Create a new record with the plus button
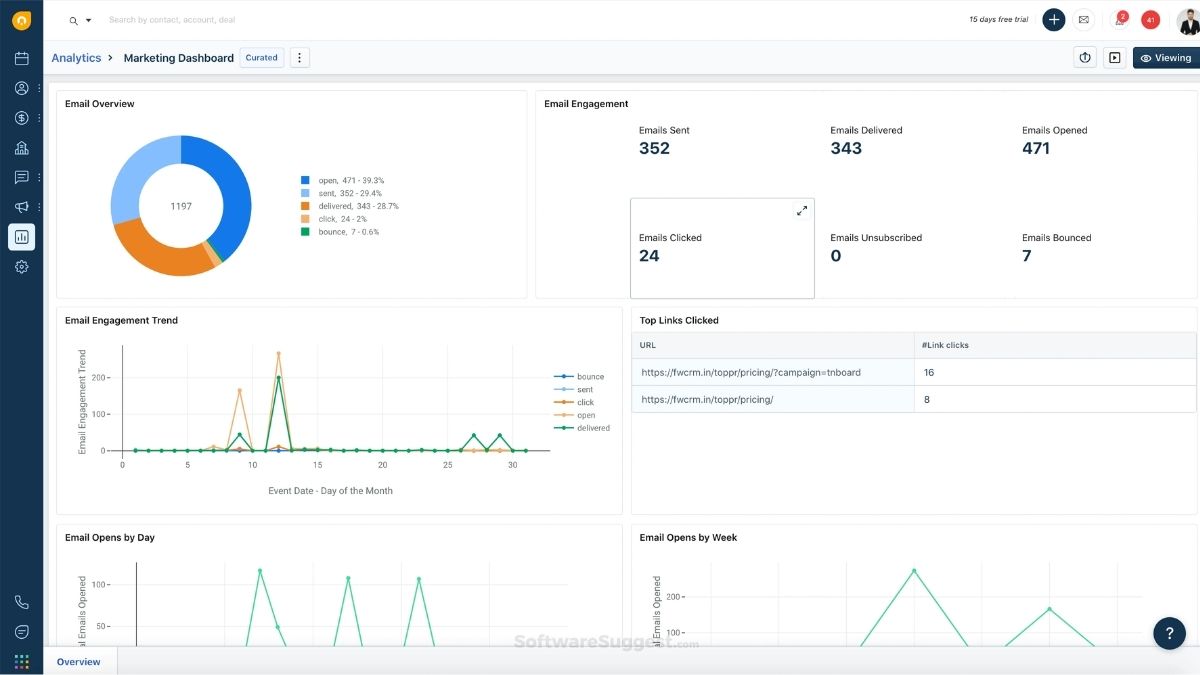 click(x=1053, y=19)
